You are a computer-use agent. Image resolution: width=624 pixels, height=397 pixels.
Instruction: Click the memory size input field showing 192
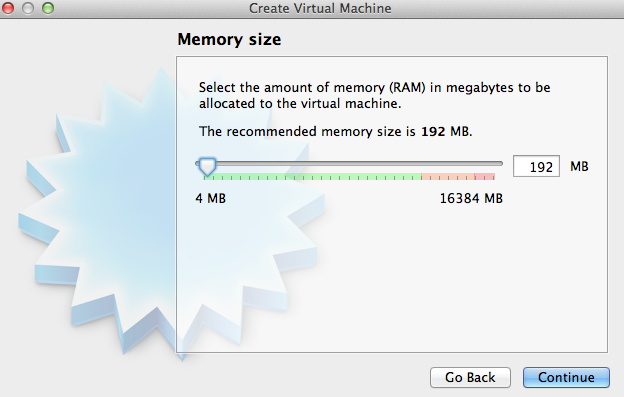pos(536,166)
